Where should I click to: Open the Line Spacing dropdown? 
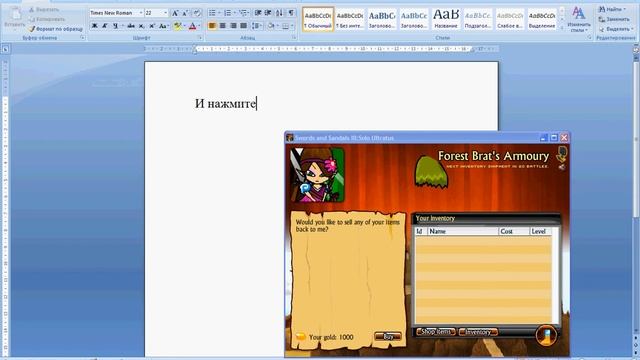click(x=257, y=26)
